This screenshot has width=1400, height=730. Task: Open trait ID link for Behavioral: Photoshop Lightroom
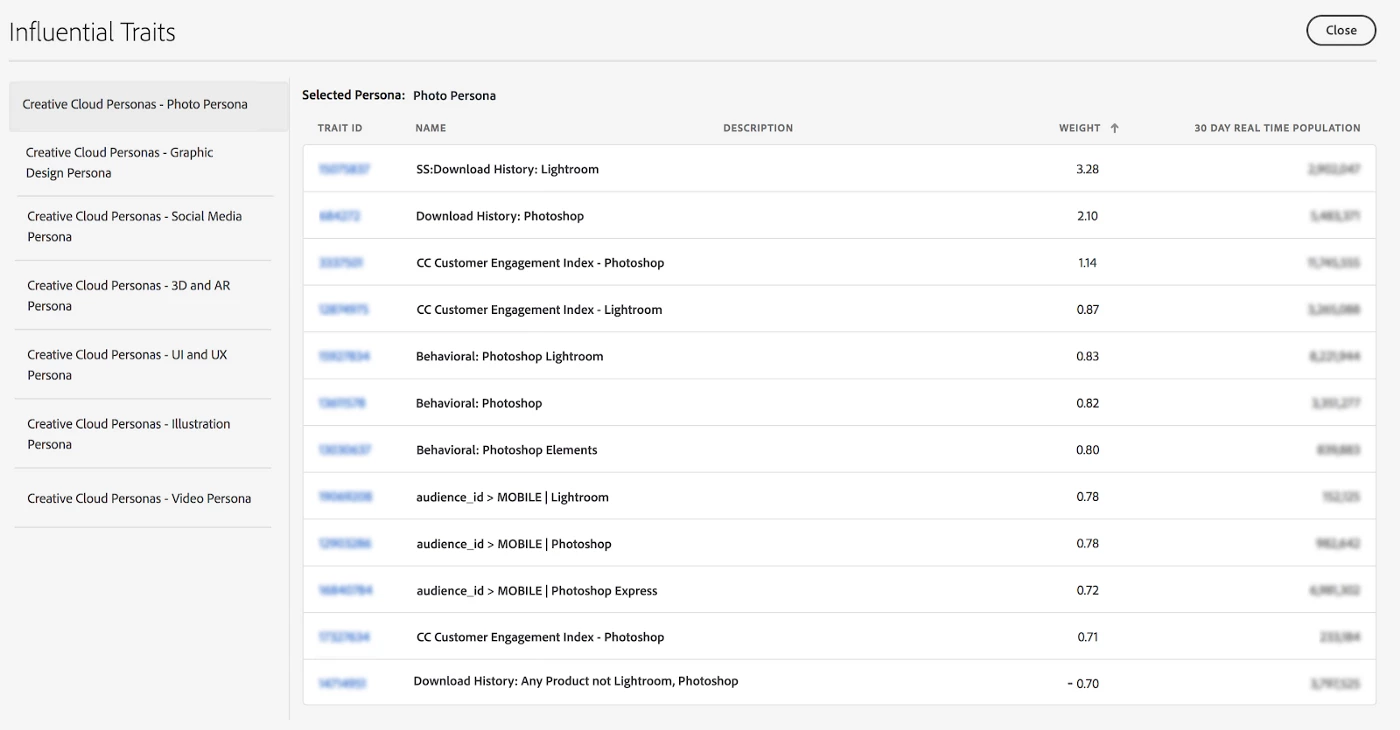[x=344, y=356]
